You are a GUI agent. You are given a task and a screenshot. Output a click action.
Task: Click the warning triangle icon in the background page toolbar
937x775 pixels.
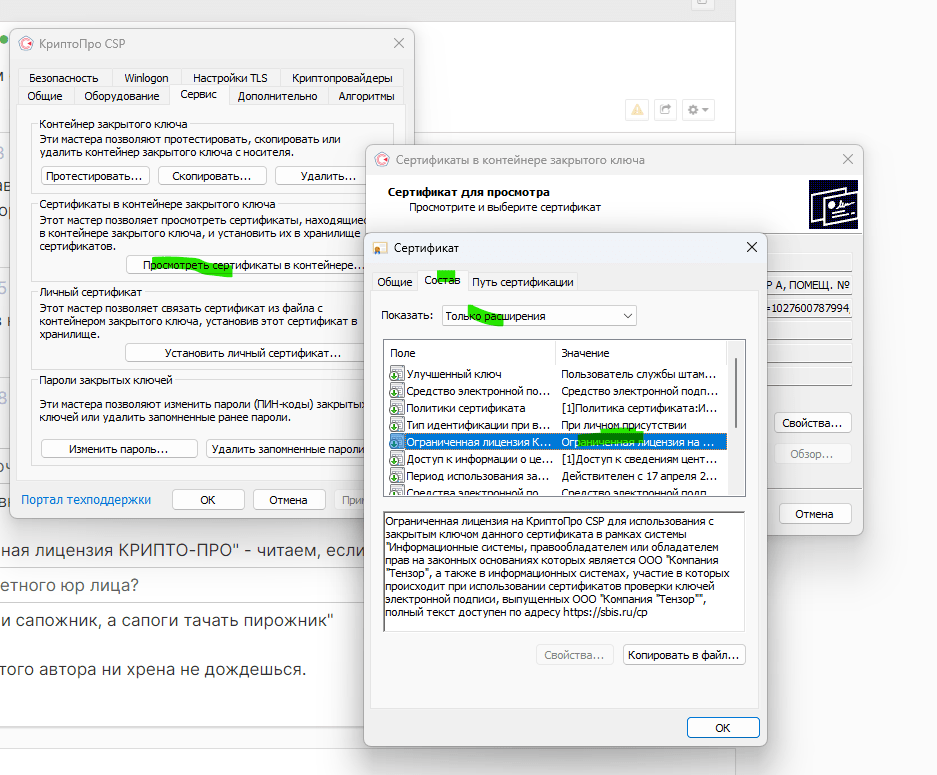point(637,109)
